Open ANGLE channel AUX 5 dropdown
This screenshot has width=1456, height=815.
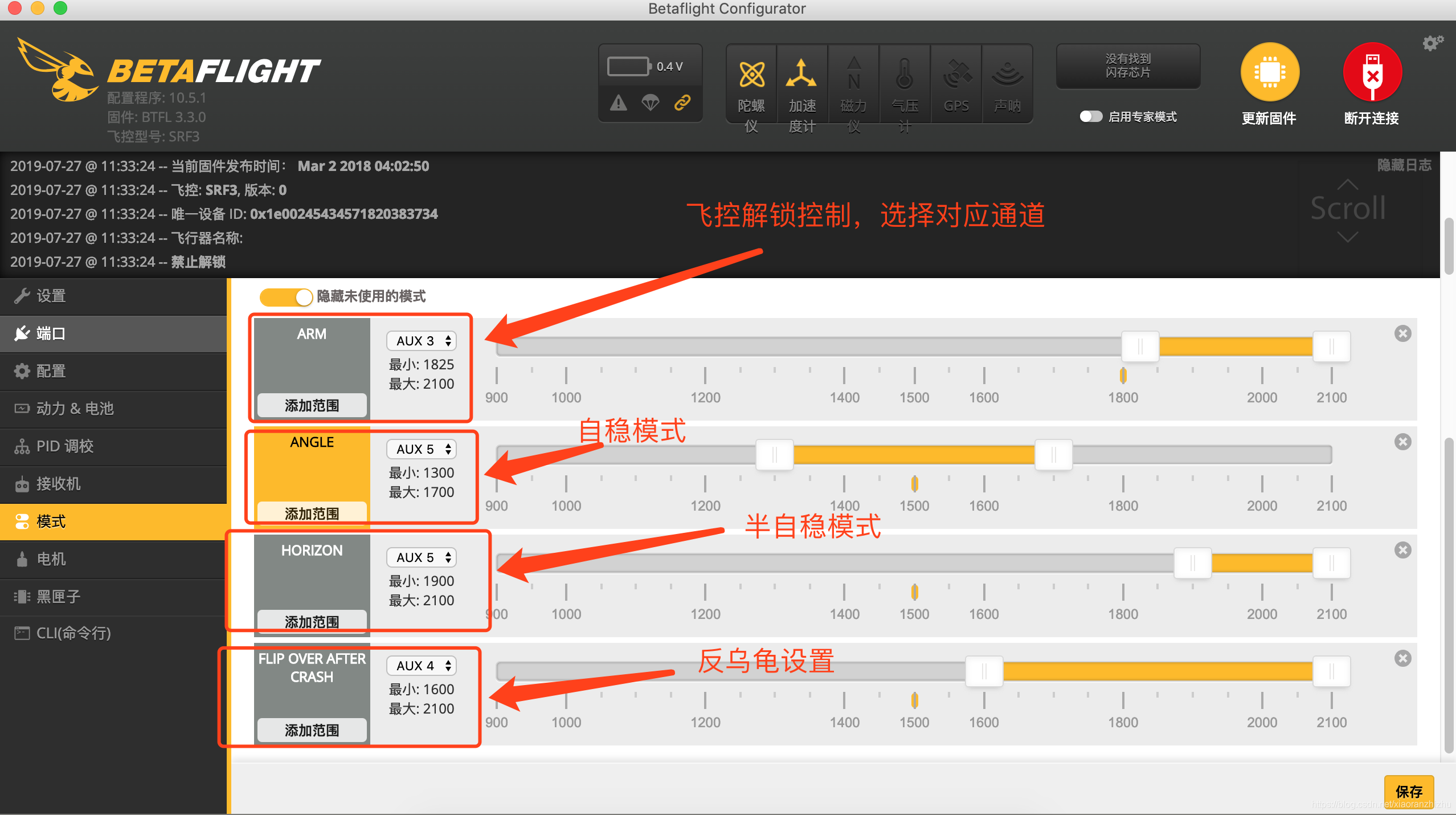[x=422, y=449]
